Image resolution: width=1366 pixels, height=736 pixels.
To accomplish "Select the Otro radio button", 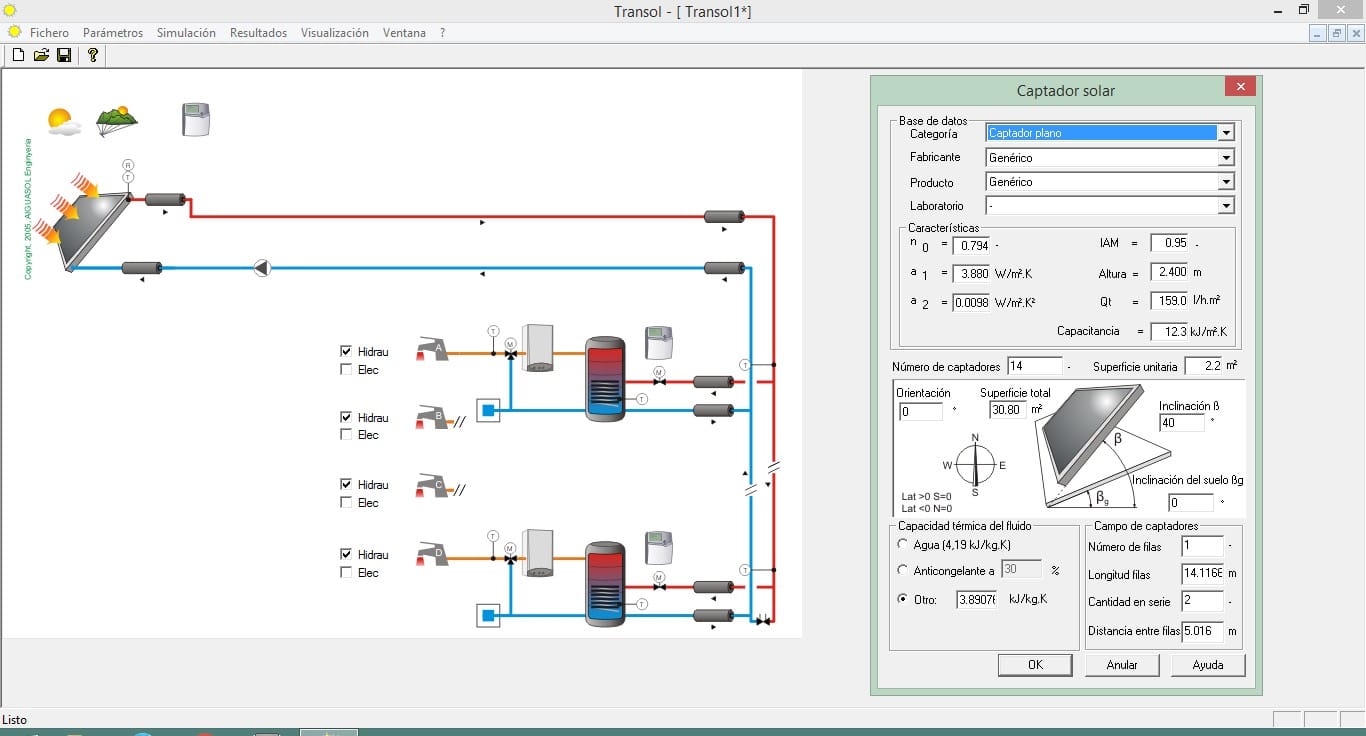I will [904, 599].
